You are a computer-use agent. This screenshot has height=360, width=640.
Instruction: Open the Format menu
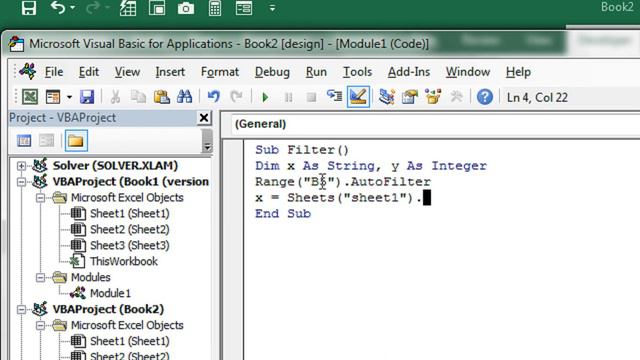[x=220, y=72]
